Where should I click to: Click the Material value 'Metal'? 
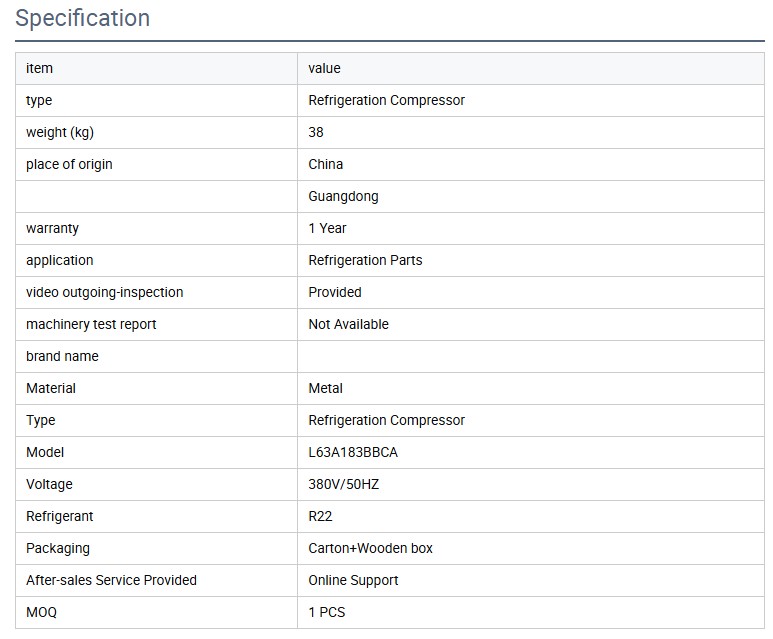pos(325,388)
